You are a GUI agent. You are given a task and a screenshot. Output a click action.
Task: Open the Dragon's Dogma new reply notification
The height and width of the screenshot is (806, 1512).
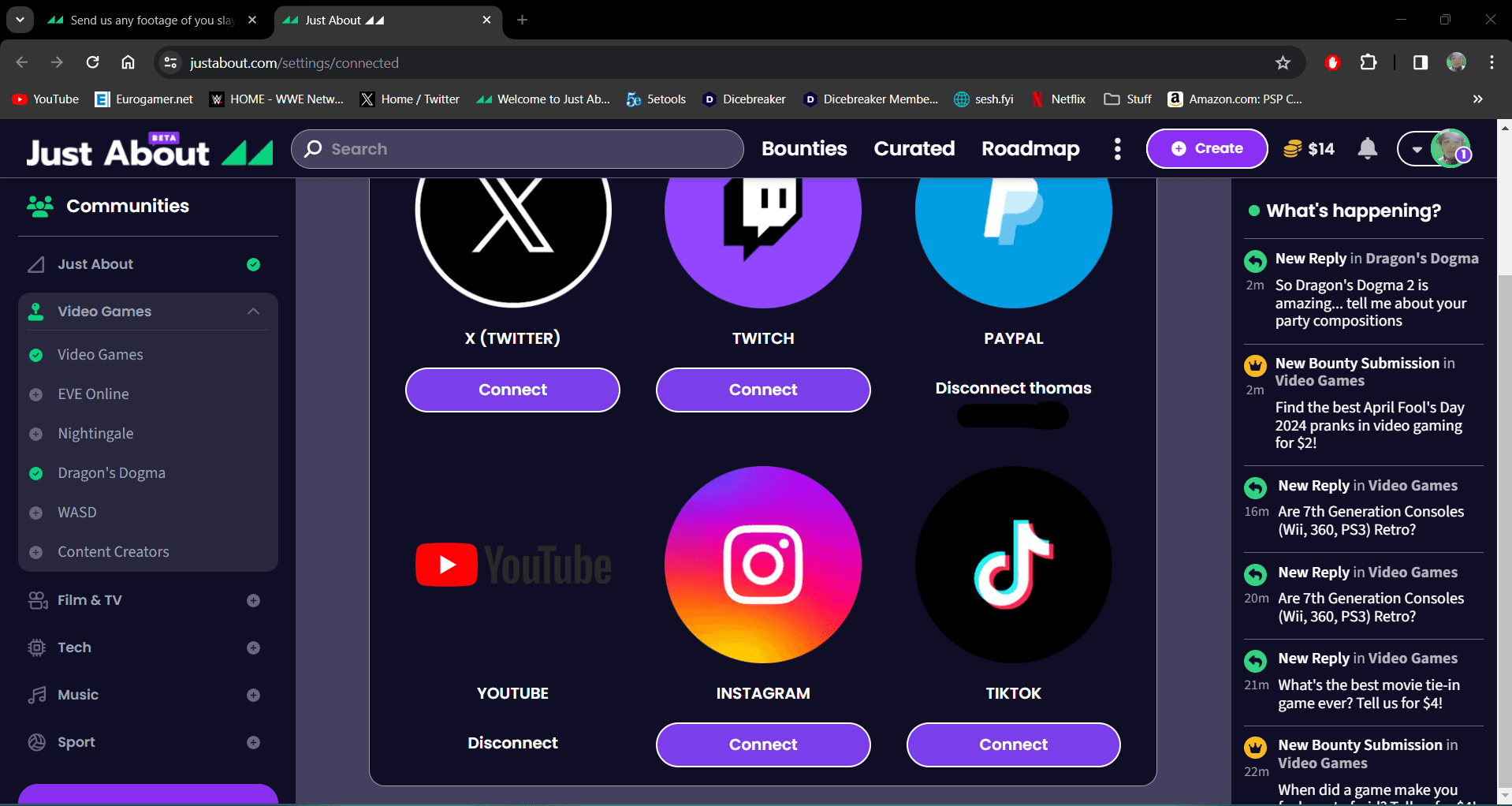point(1364,289)
